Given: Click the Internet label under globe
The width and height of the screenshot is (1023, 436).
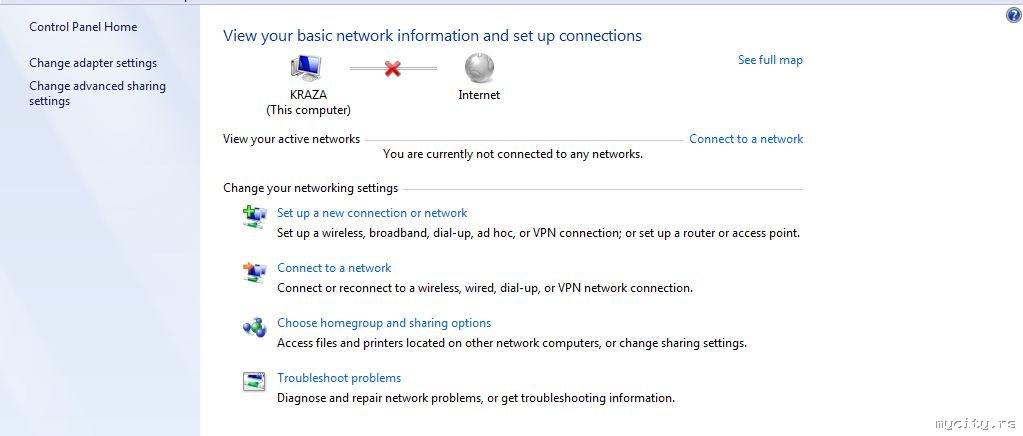Looking at the screenshot, I should 479,95.
